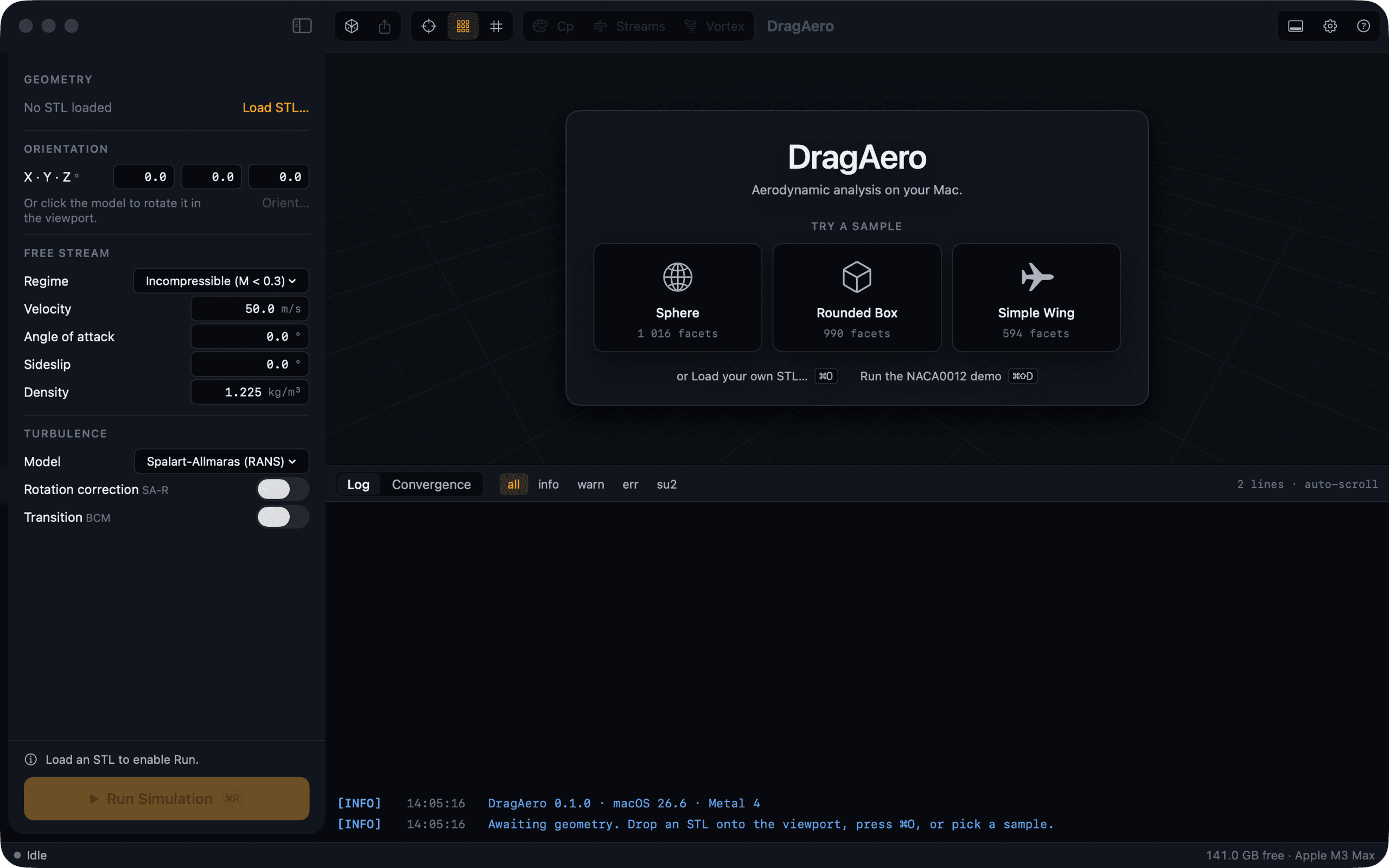Image resolution: width=1389 pixels, height=868 pixels.
Task: Click the Angle of attack field
Action: click(x=250, y=336)
